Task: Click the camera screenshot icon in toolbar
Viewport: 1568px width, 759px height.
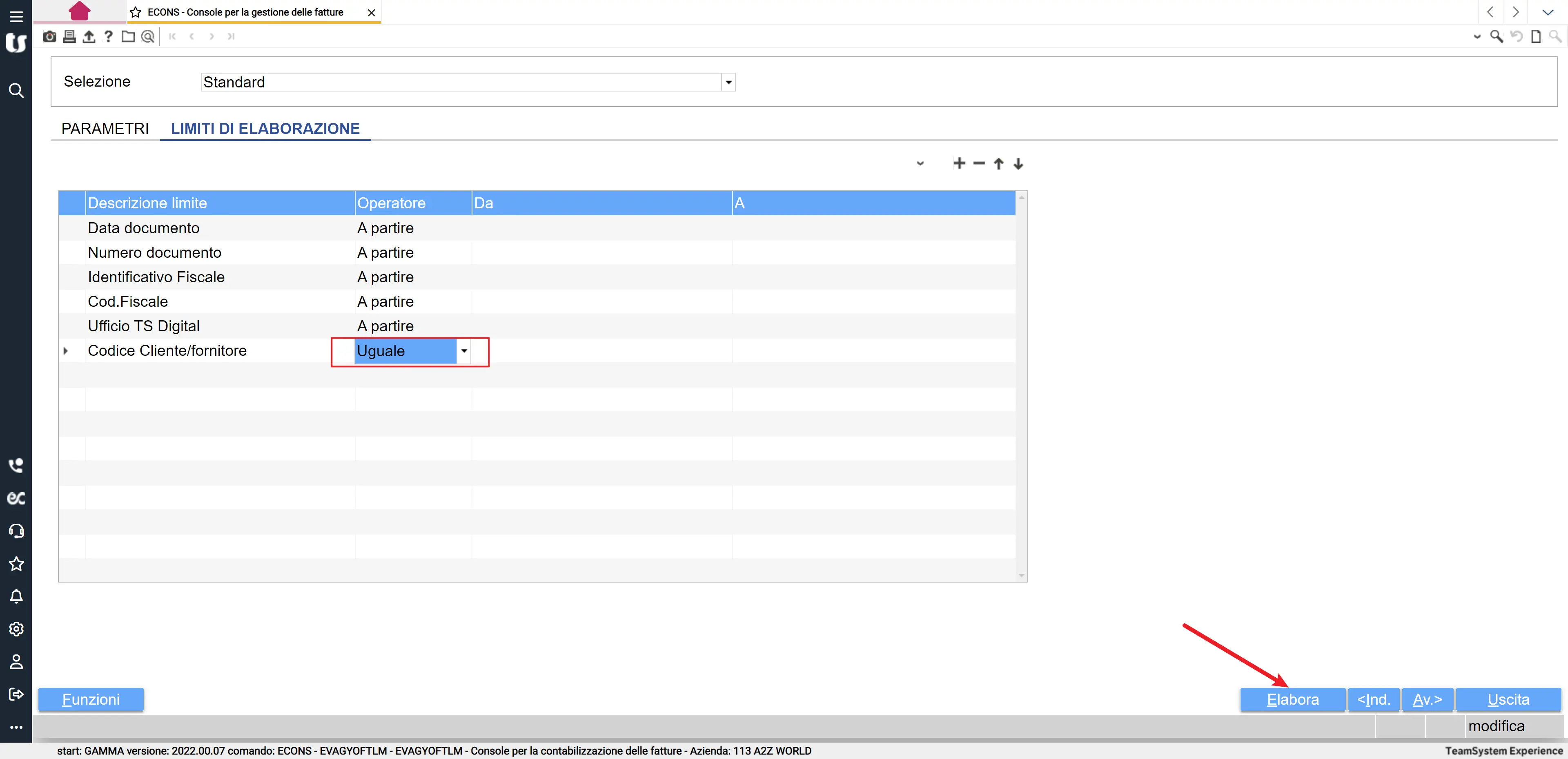Action: pyautogui.click(x=50, y=36)
